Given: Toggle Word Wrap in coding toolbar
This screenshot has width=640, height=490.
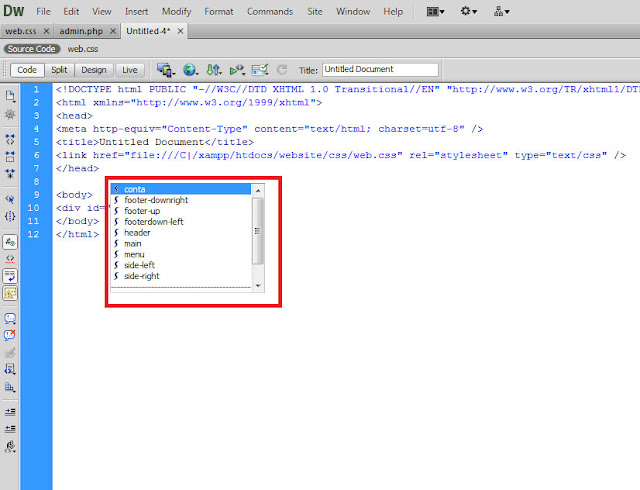Looking at the screenshot, I should 10,276.
